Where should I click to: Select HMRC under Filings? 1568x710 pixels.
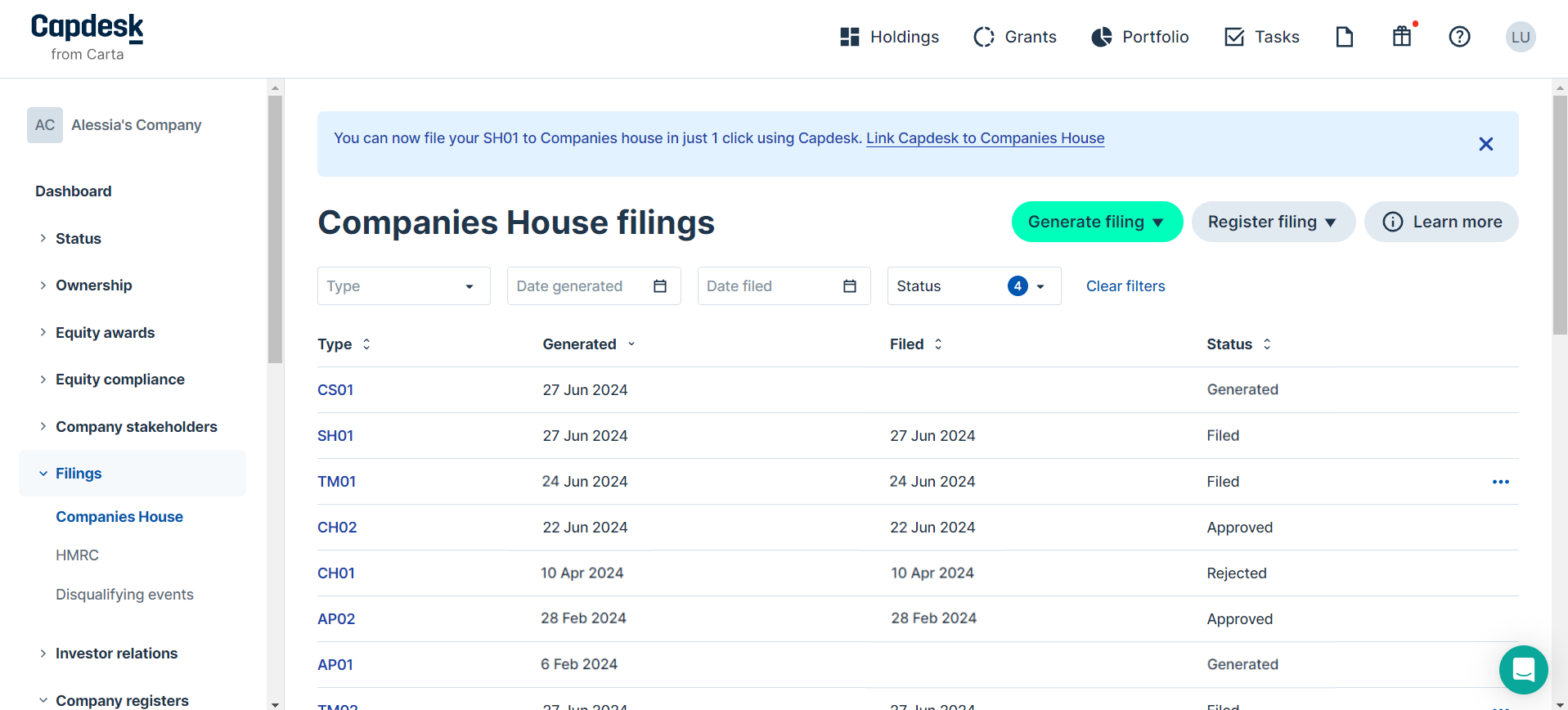[77, 555]
